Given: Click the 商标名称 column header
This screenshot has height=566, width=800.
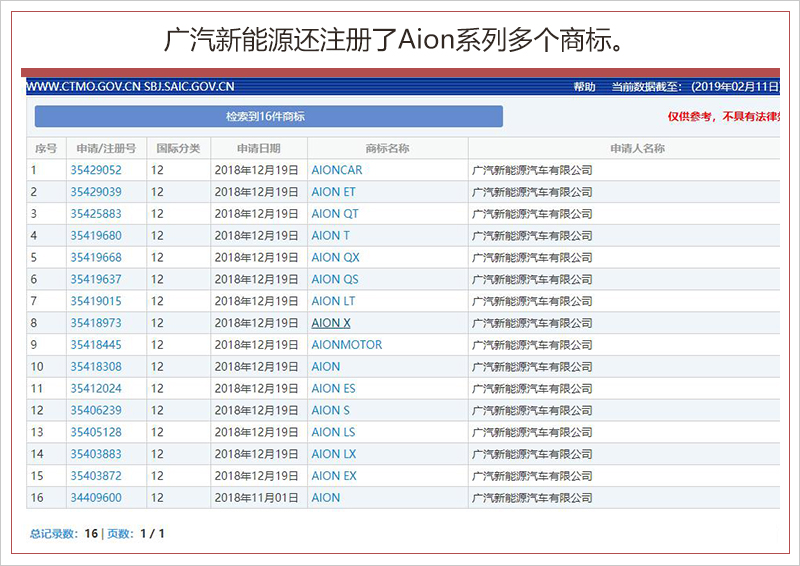Looking at the screenshot, I should pos(387,149).
